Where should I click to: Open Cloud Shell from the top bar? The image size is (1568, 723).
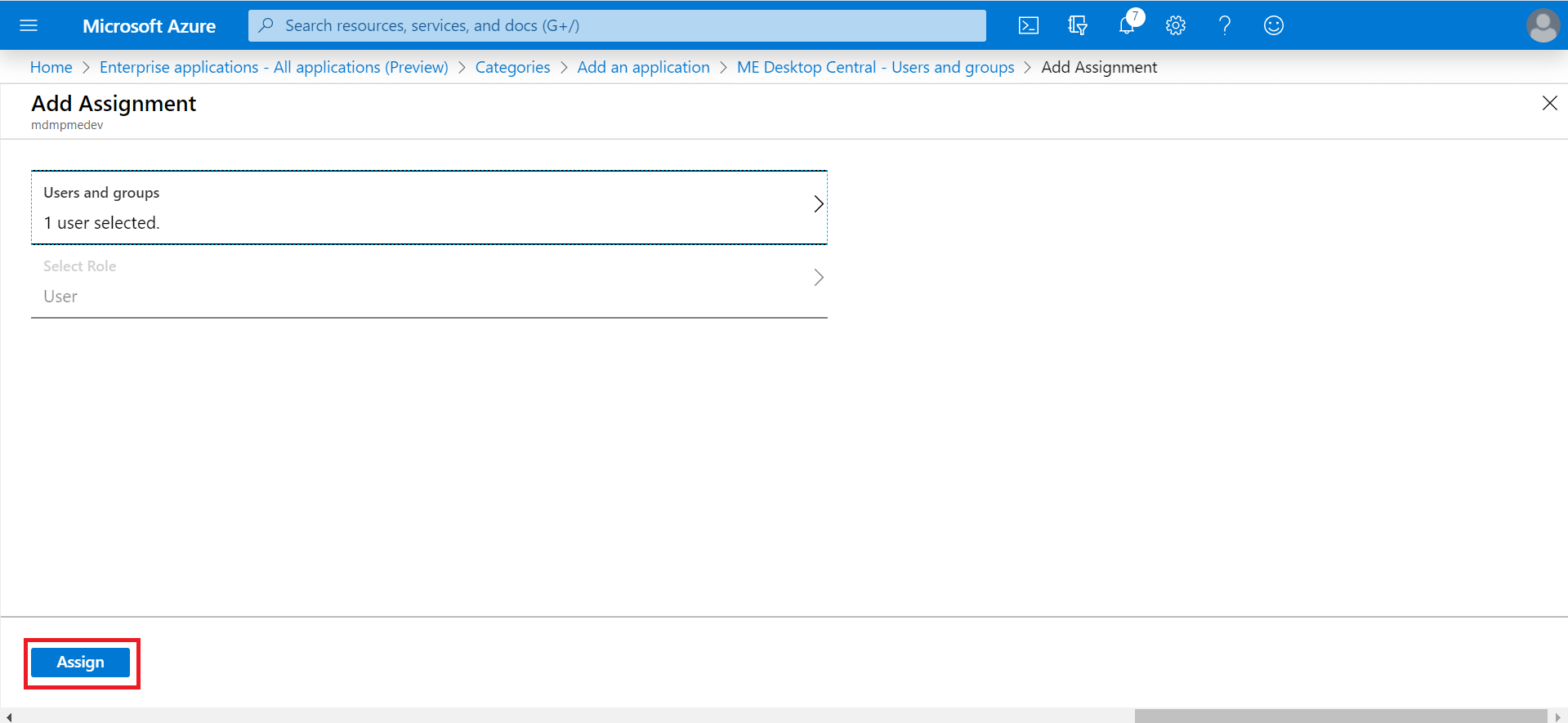tap(1029, 25)
